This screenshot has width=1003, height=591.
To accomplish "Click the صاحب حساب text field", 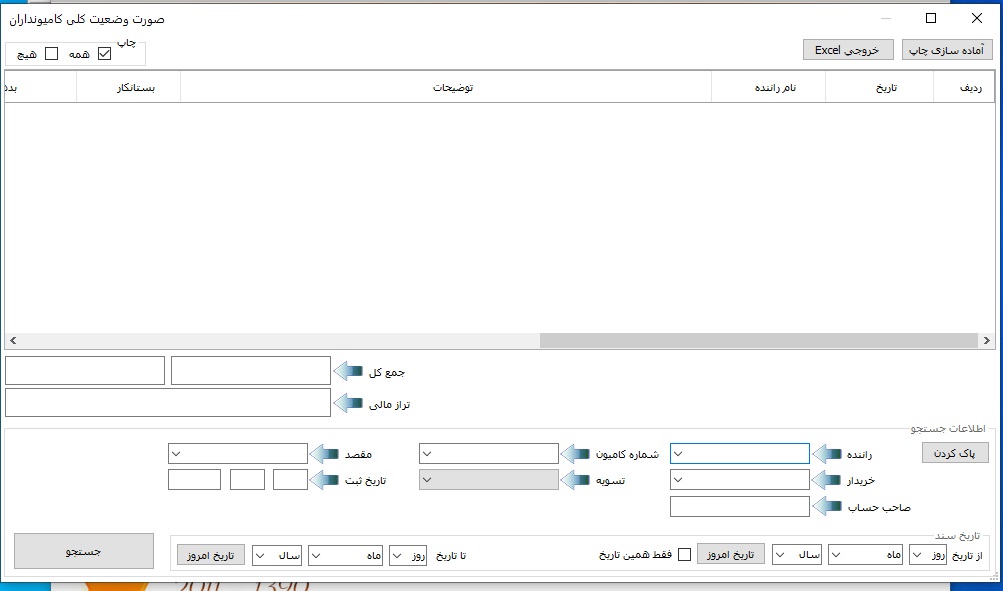I will pyautogui.click(x=739, y=507).
